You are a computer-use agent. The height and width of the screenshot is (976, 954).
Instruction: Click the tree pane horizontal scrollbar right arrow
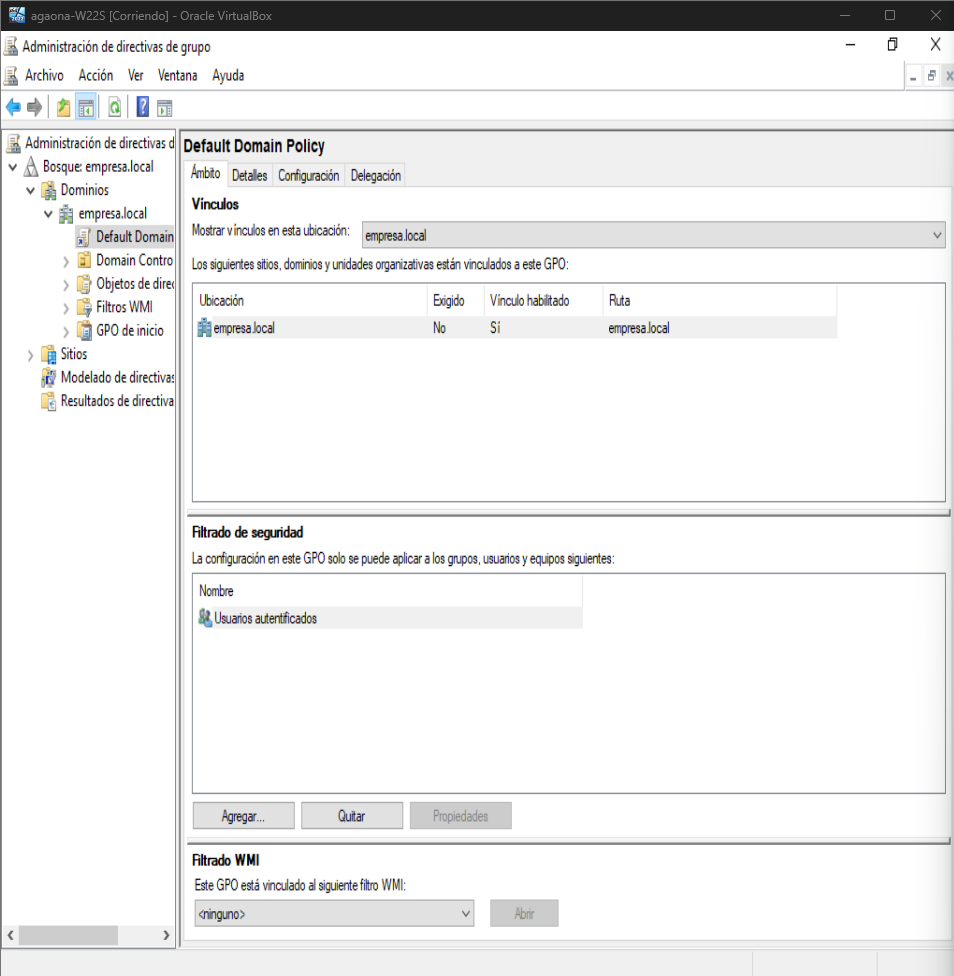166,935
